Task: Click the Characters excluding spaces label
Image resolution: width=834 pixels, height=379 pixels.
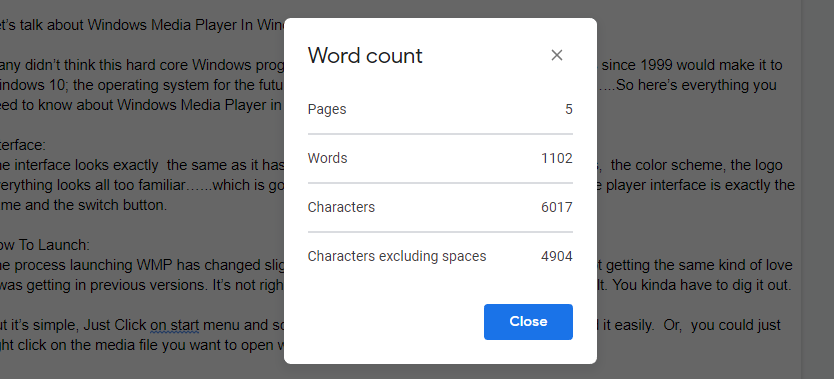Action: (397, 256)
